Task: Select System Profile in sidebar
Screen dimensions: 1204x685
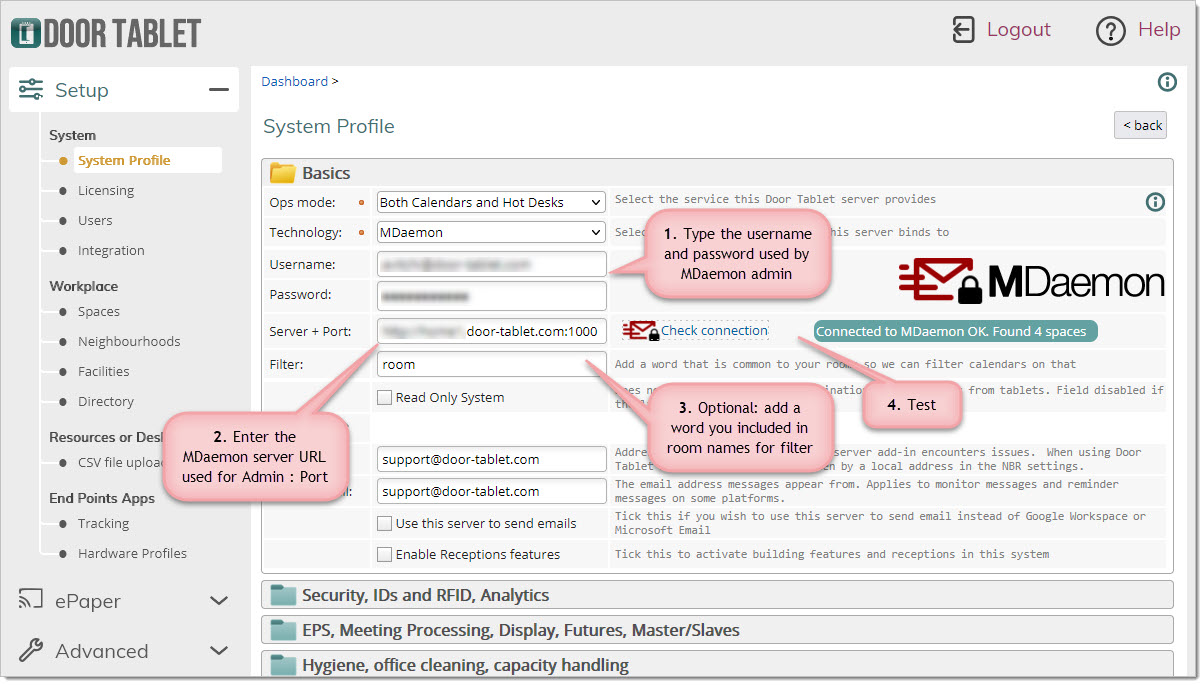Action: point(124,160)
